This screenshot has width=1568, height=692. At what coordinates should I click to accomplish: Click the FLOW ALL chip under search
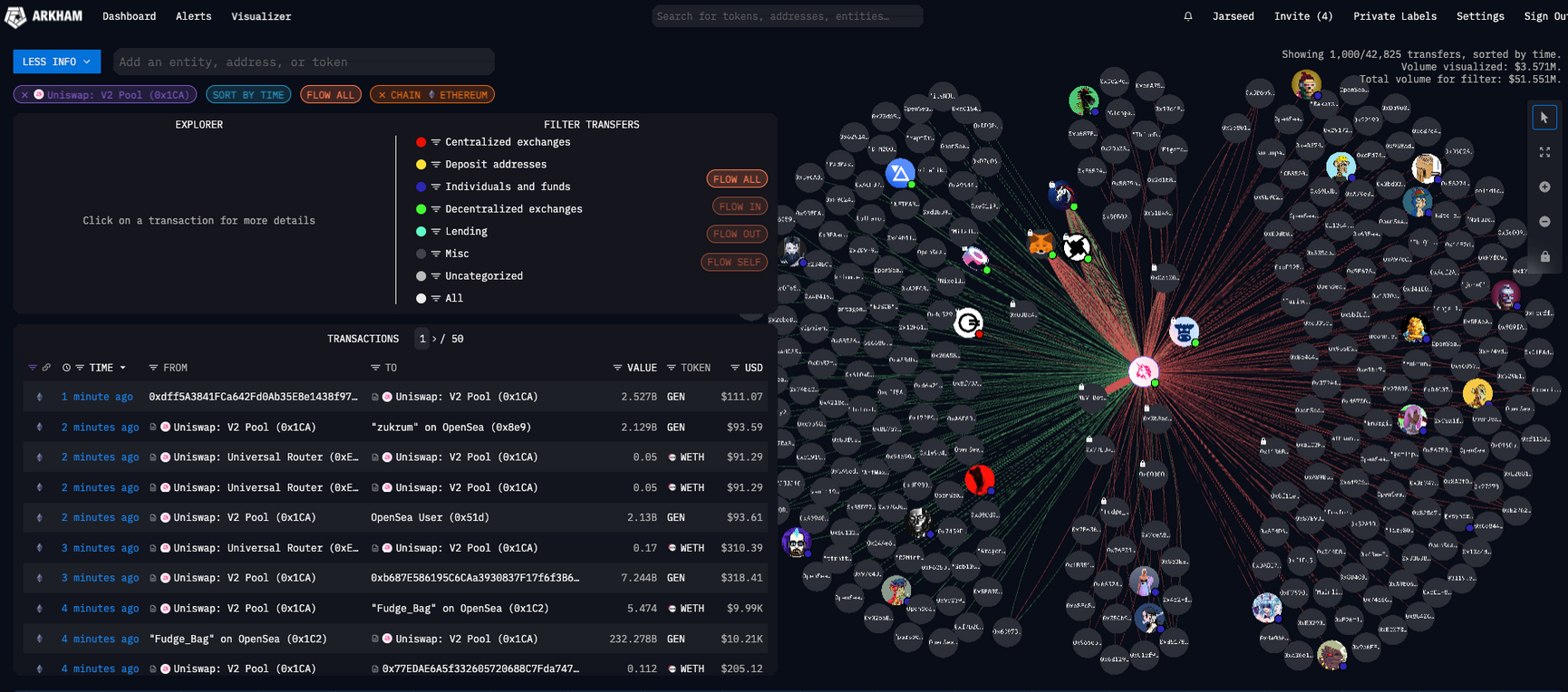(331, 94)
